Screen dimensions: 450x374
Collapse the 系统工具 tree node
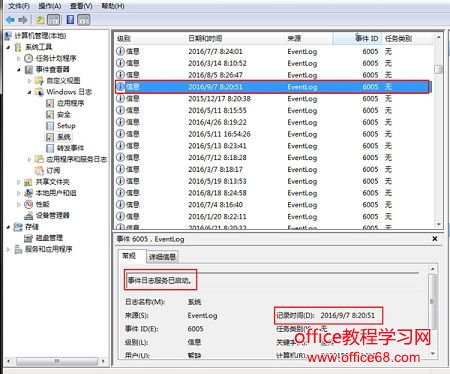pyautogui.click(x=8, y=47)
